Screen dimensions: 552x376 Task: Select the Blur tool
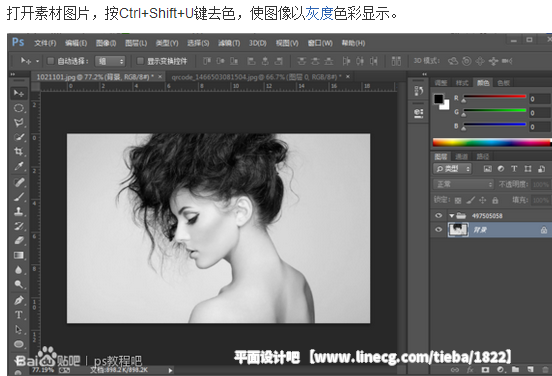click(19, 270)
